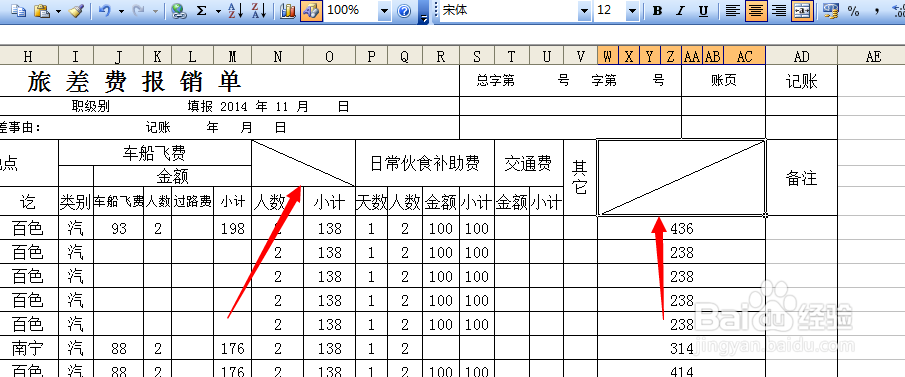Select column H header
The height and width of the screenshot is (377, 905).
(28, 56)
